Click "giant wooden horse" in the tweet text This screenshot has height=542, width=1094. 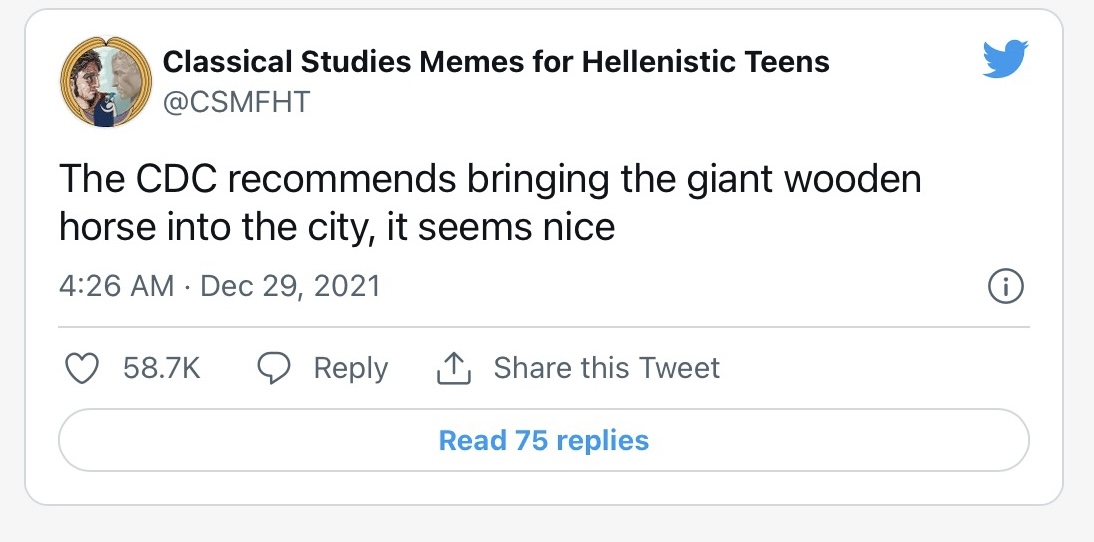pos(760,181)
